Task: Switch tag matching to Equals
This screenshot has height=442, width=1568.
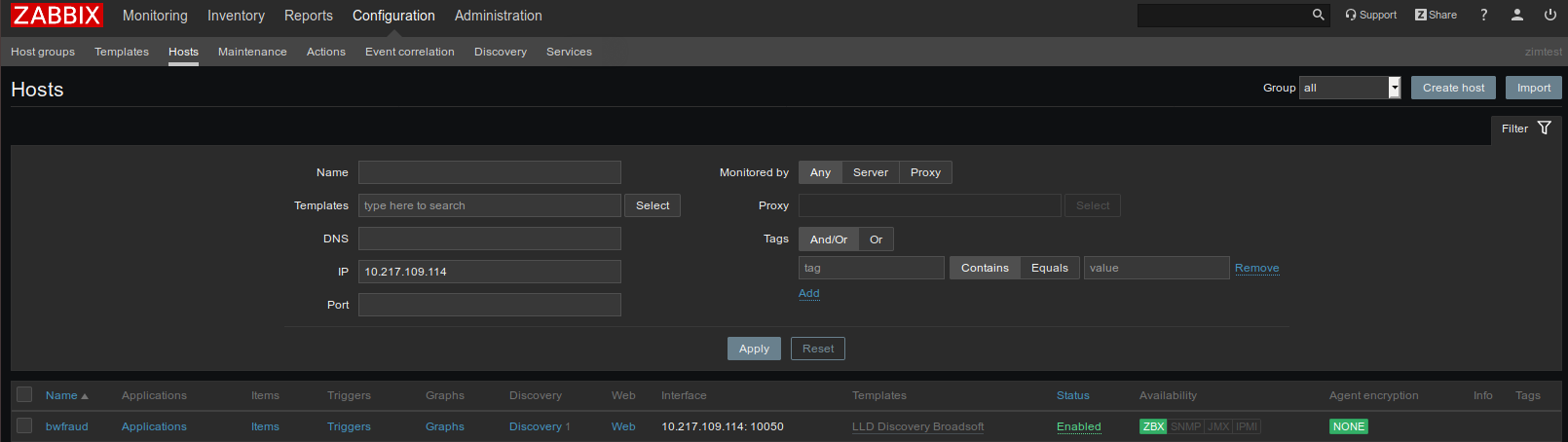Action: coord(1049,268)
